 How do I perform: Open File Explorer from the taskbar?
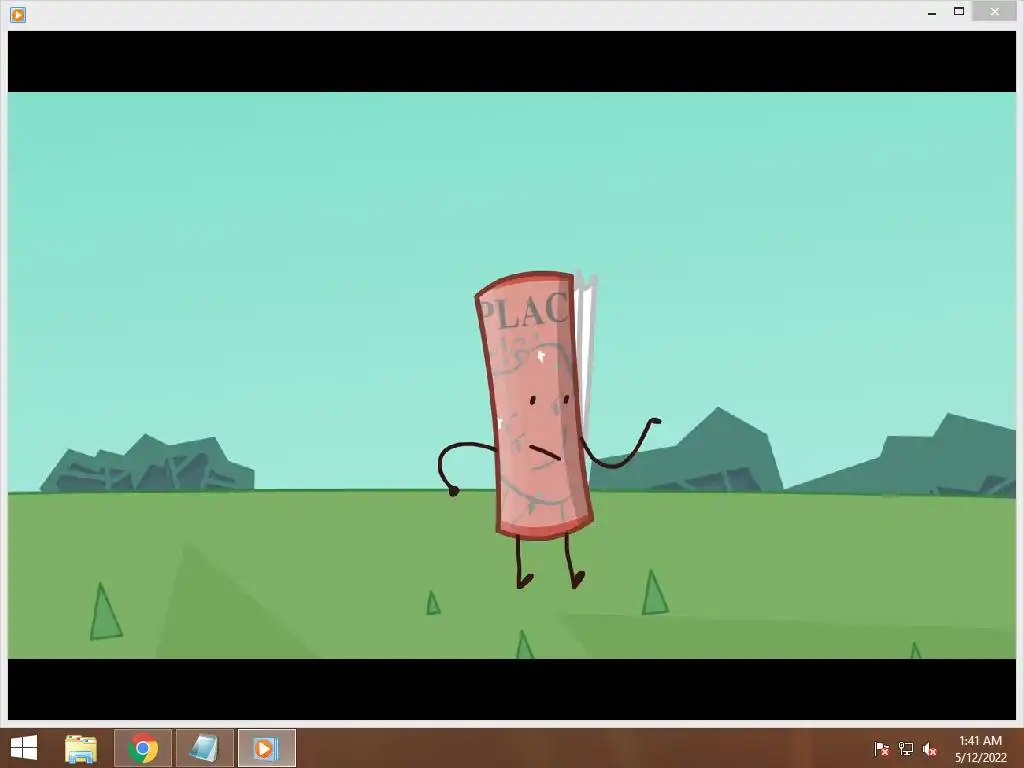(81, 748)
